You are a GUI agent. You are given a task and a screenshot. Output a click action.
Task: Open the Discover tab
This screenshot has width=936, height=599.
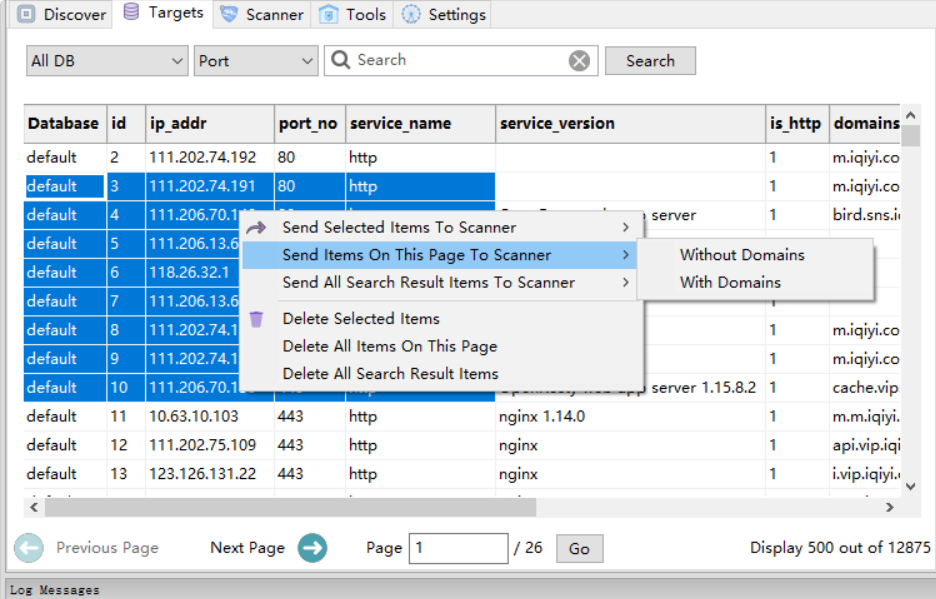pos(61,14)
